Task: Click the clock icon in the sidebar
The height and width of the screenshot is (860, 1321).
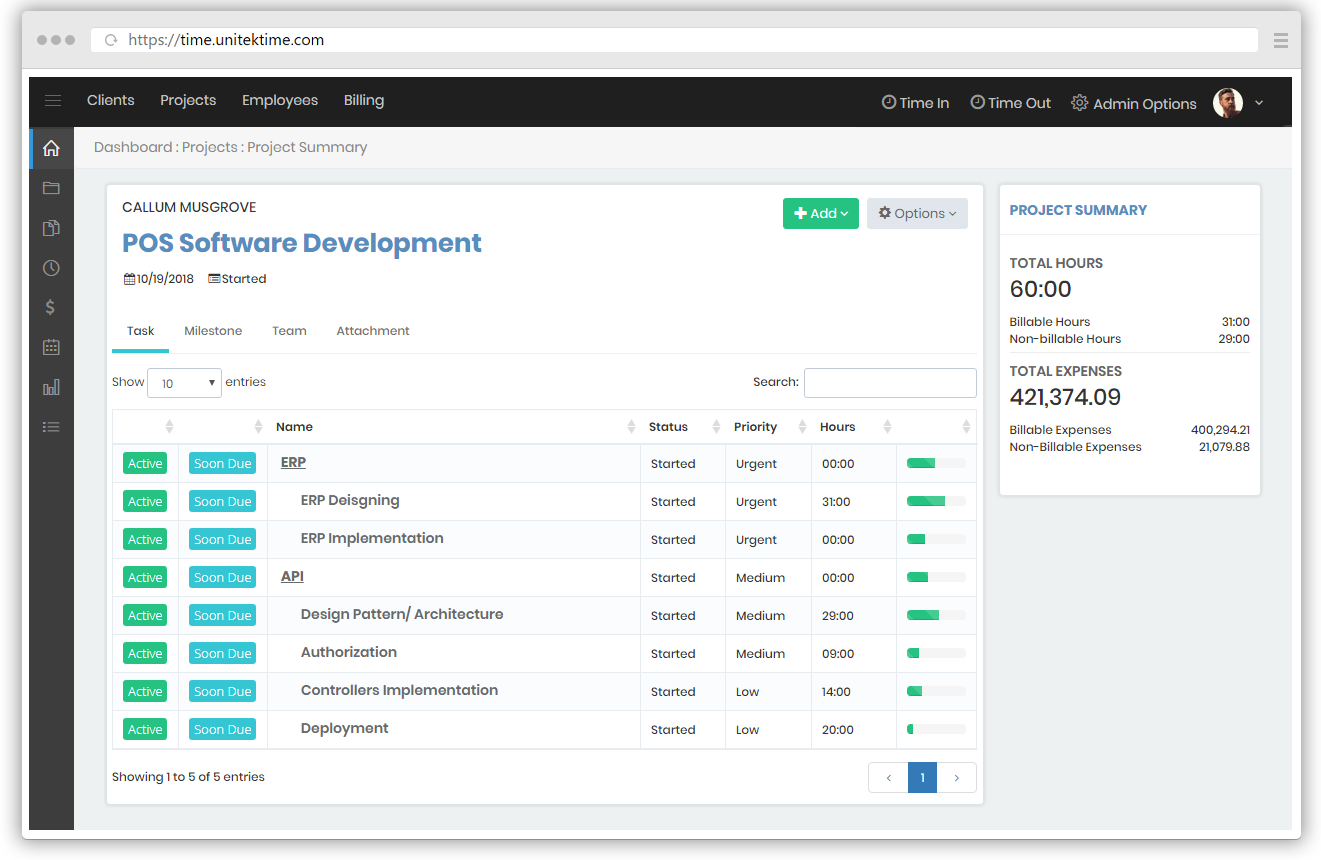Action: pos(51,268)
